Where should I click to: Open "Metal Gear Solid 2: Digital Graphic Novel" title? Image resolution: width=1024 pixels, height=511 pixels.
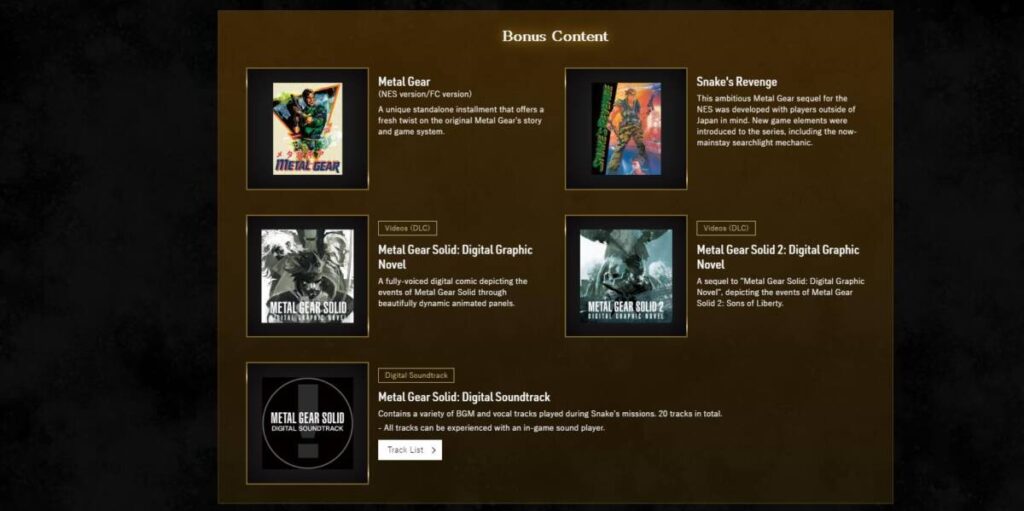pyautogui.click(x=777, y=257)
